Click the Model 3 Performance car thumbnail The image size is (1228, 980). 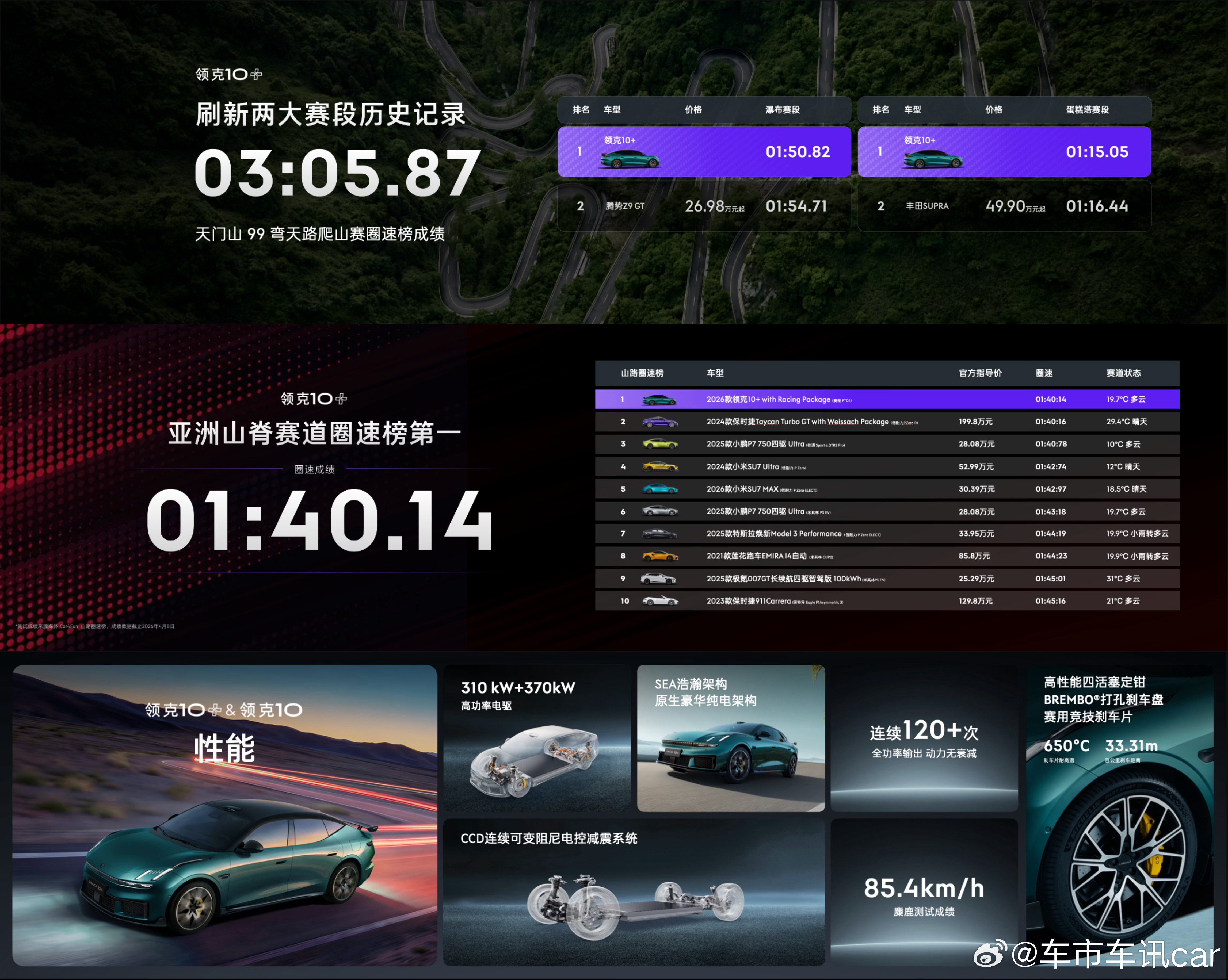[x=660, y=534]
